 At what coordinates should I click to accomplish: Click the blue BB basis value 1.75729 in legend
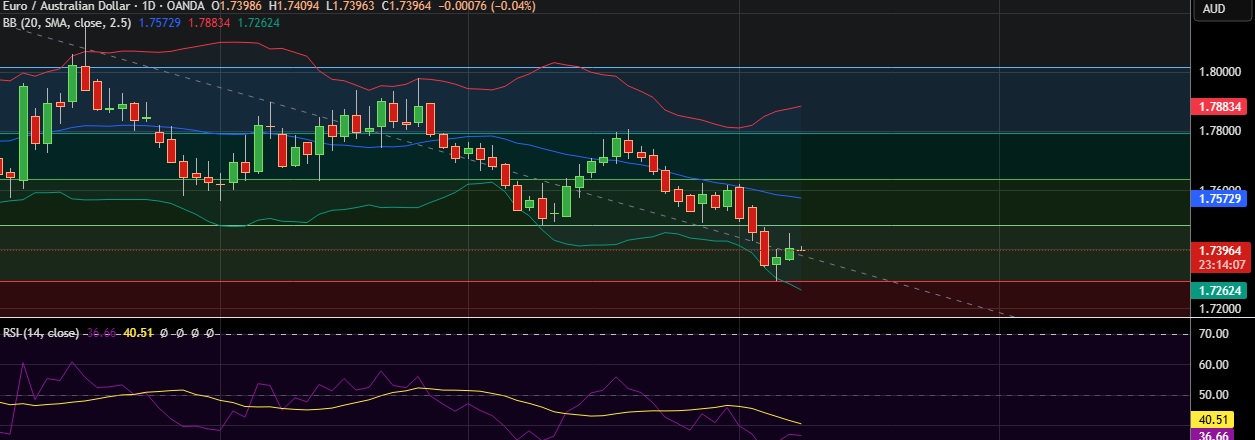(x=160, y=23)
